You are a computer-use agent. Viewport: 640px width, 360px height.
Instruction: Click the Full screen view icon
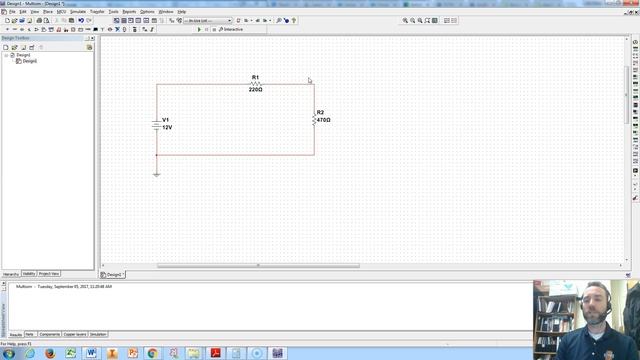tap(435, 20)
